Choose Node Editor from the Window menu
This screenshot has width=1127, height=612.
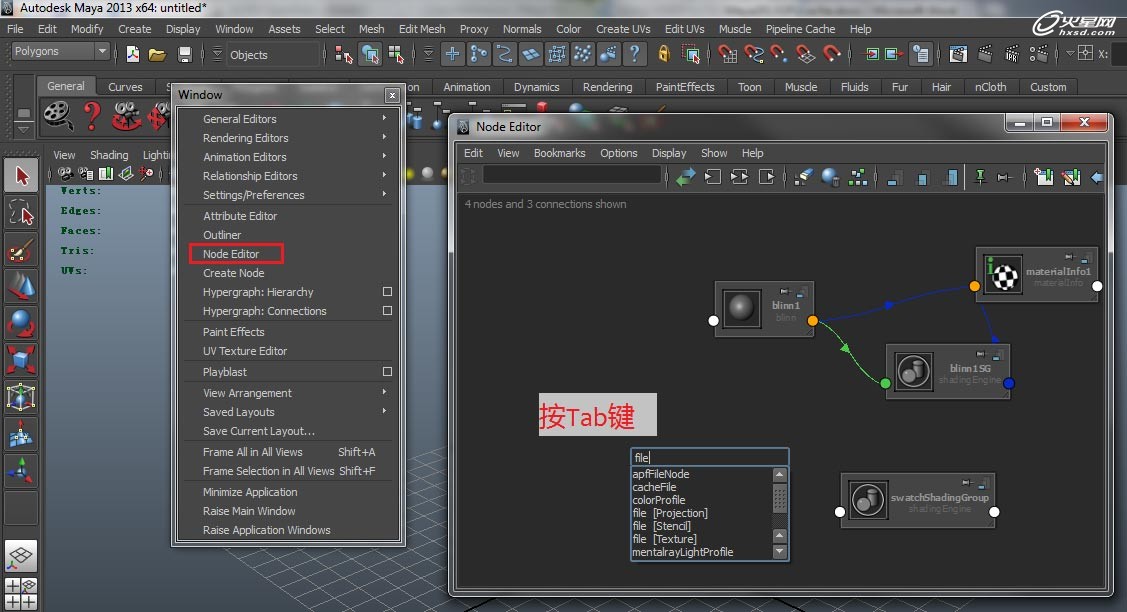point(231,254)
